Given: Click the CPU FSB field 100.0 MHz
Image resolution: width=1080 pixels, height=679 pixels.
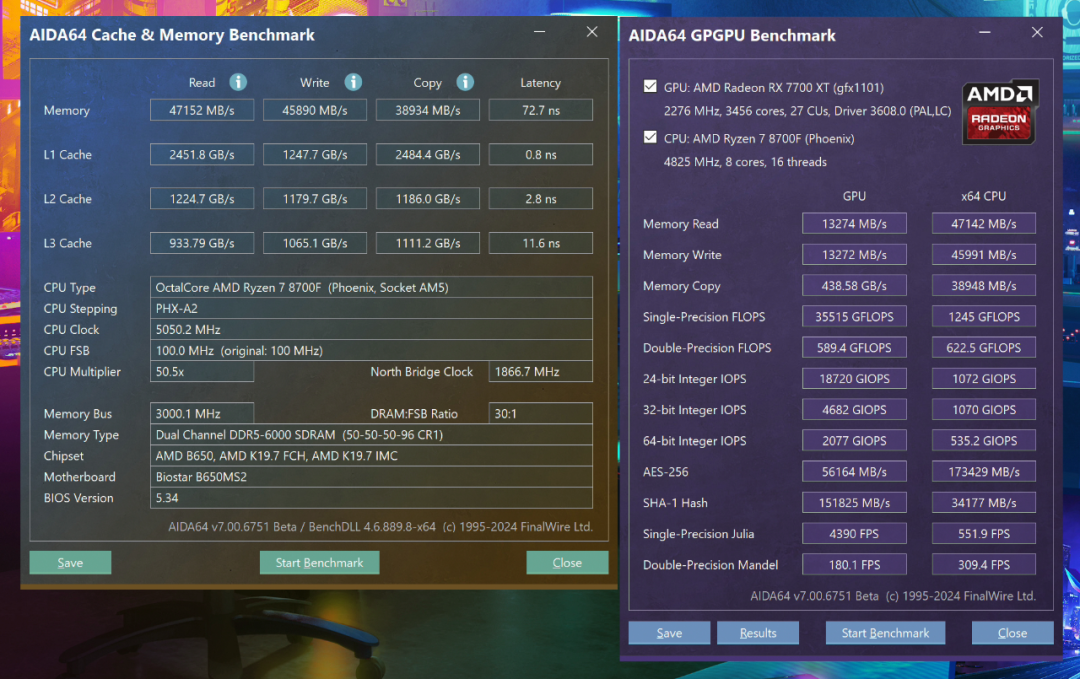Looking at the screenshot, I should click(371, 351).
